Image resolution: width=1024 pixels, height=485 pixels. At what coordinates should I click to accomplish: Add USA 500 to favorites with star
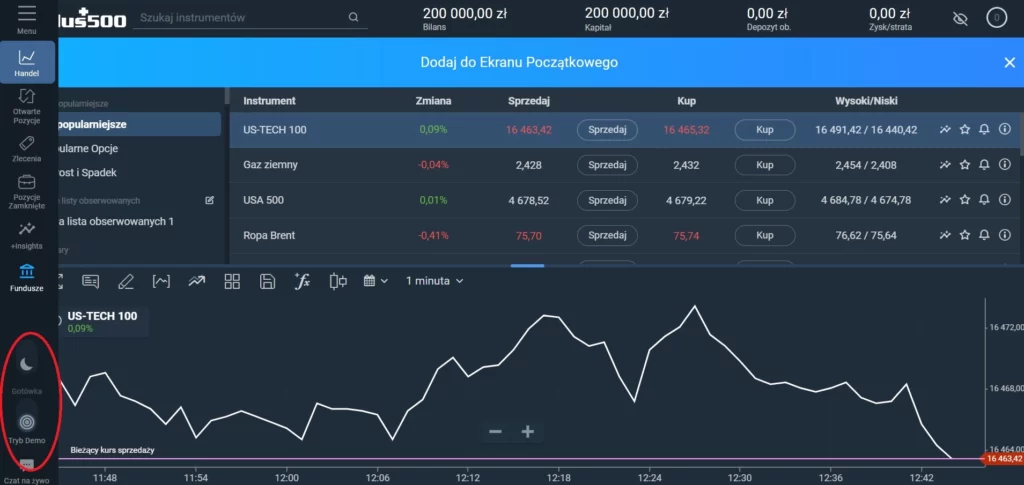[965, 200]
